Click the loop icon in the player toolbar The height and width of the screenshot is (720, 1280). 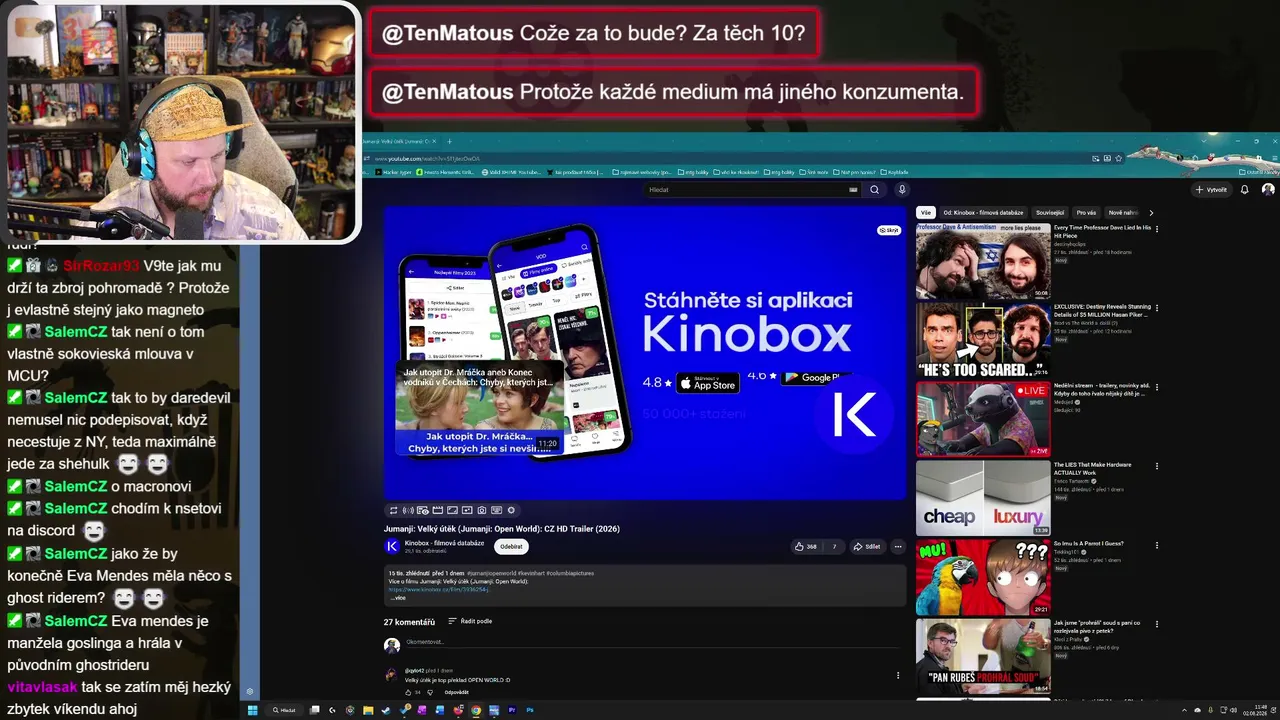[x=394, y=510]
